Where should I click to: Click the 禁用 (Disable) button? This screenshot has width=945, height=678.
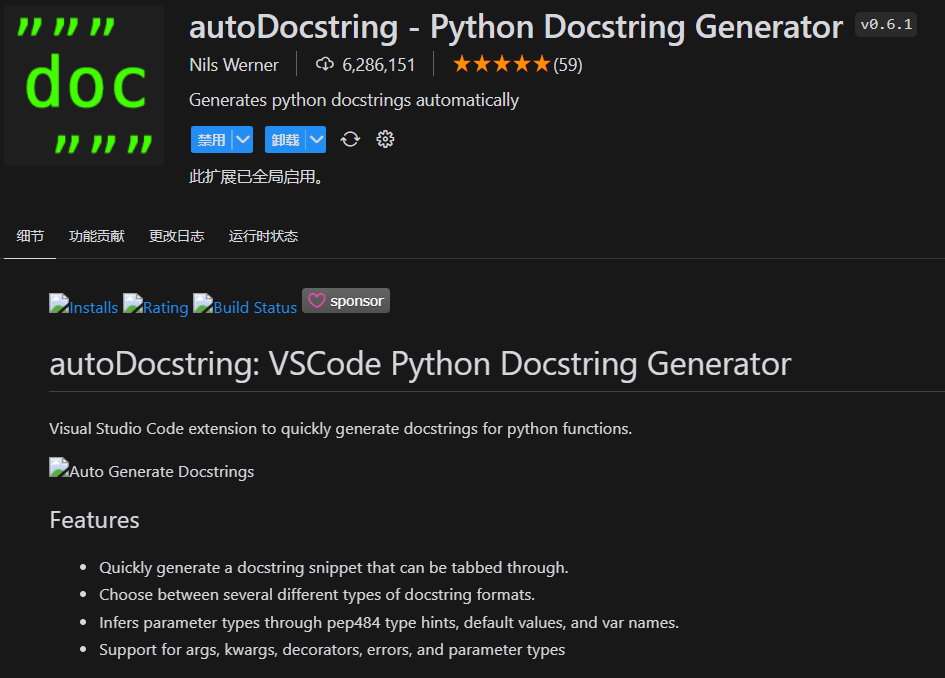212,140
